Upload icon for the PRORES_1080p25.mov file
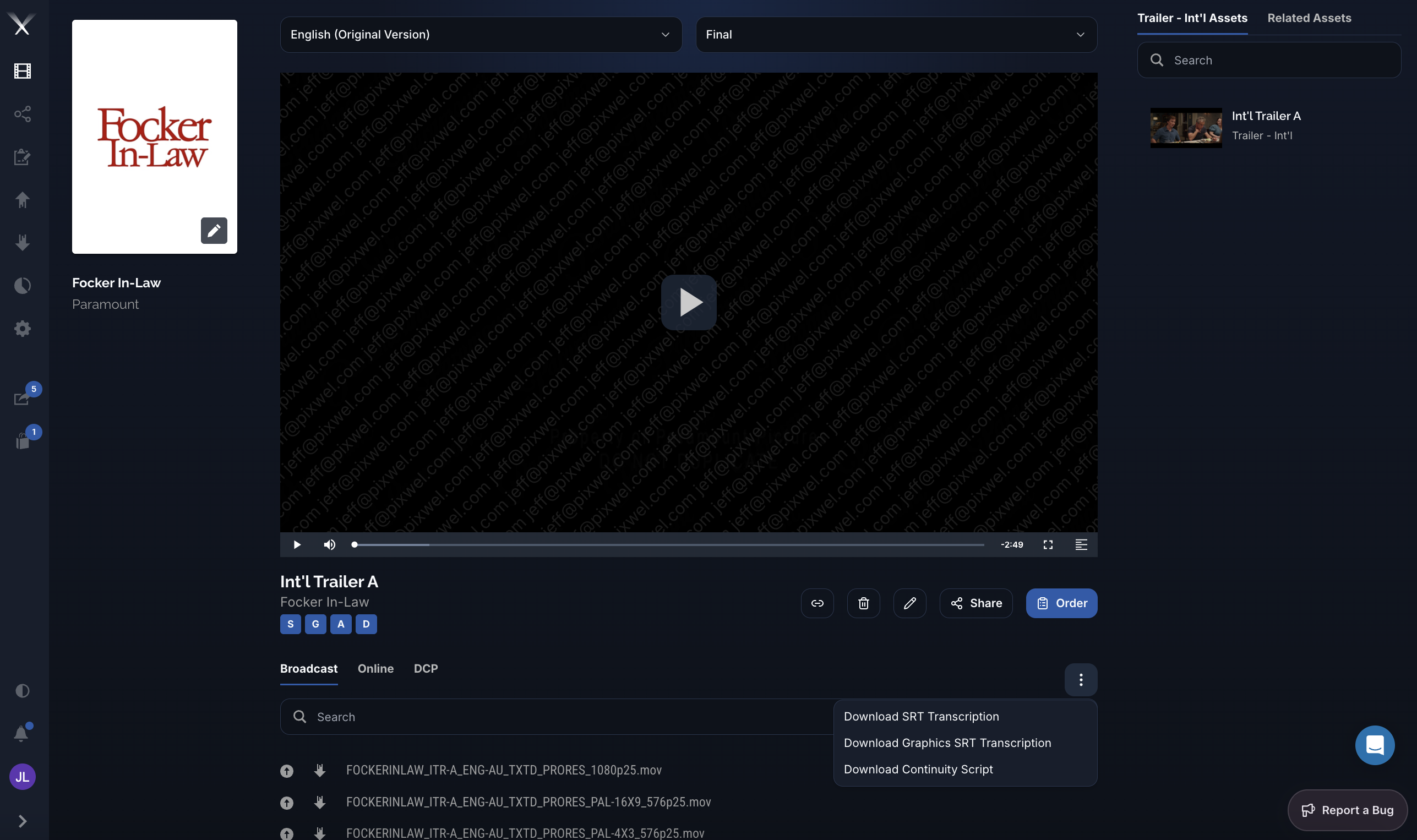The height and width of the screenshot is (840, 1417). 287,771
